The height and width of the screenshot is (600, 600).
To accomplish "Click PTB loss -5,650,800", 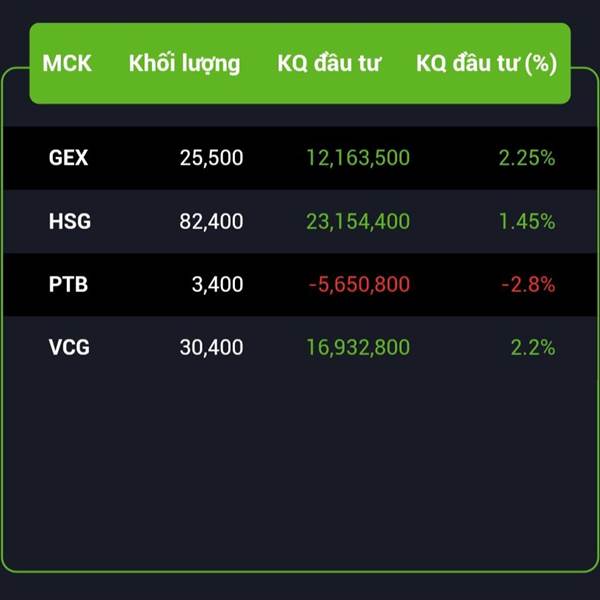I will pos(359,285).
